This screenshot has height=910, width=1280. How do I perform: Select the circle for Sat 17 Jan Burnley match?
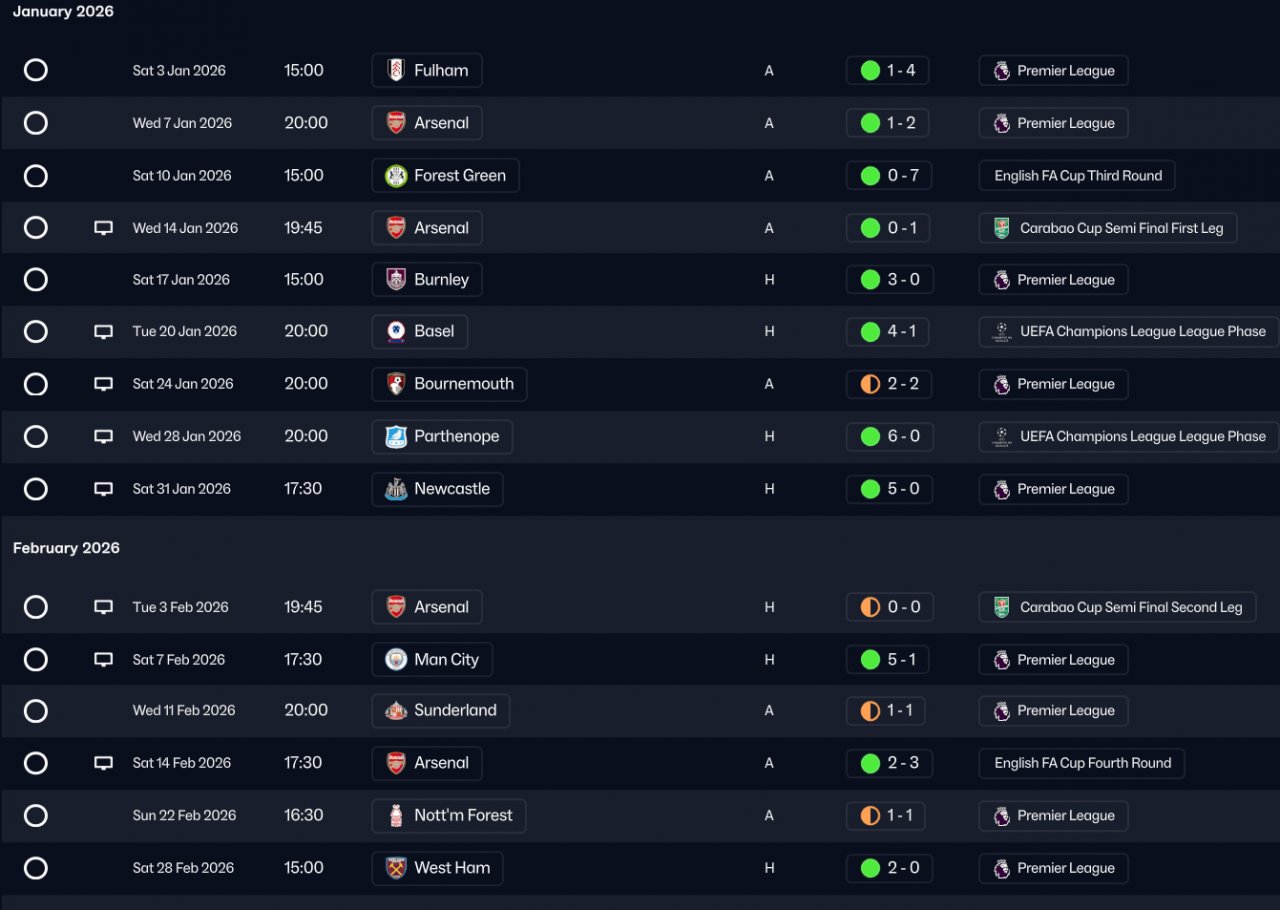[36, 280]
